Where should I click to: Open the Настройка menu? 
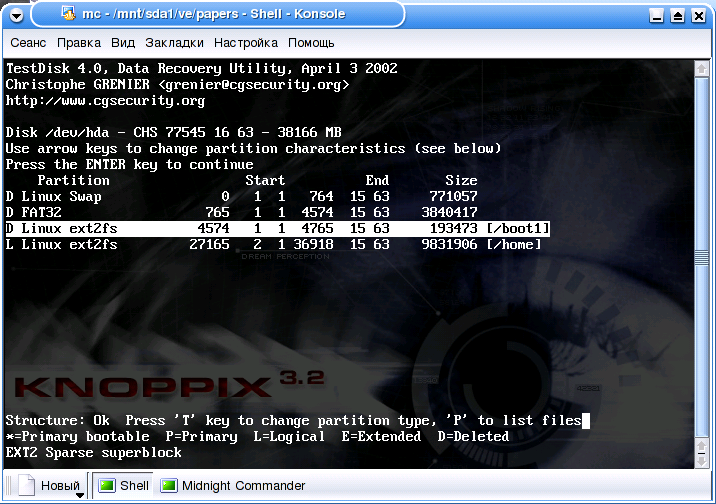pyautogui.click(x=246, y=43)
